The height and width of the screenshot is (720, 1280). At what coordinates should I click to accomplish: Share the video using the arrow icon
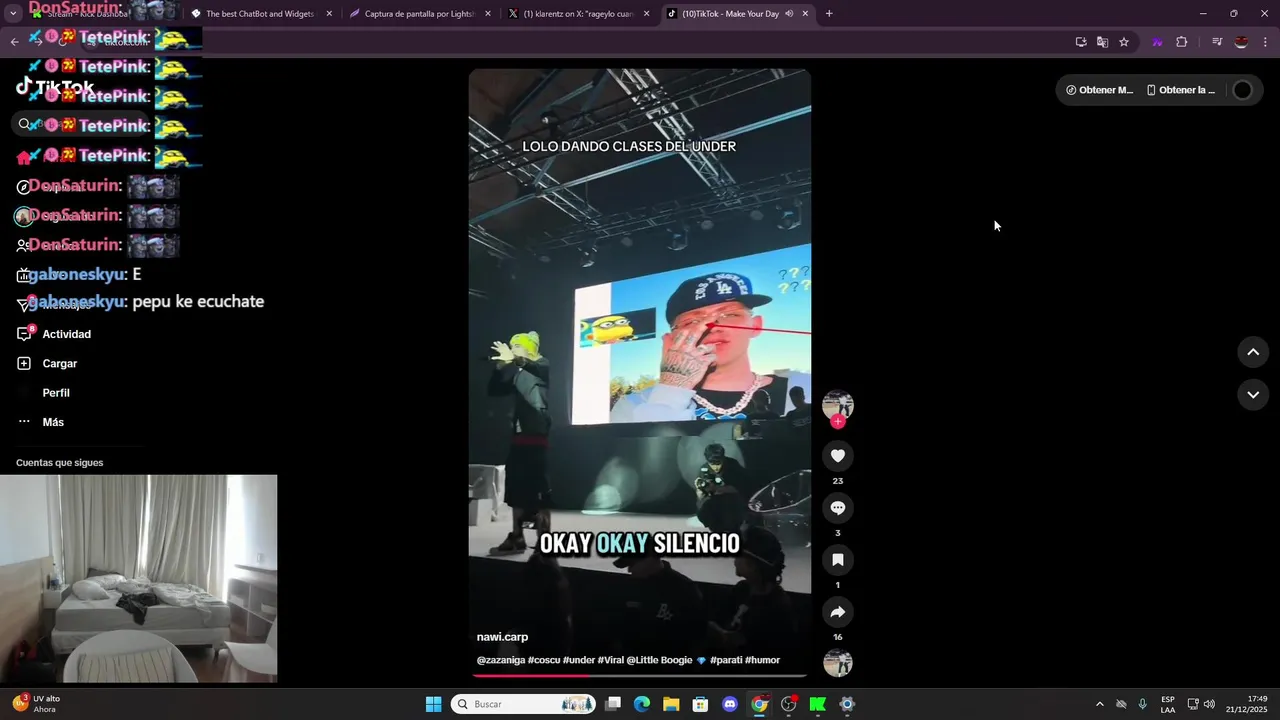click(838, 612)
